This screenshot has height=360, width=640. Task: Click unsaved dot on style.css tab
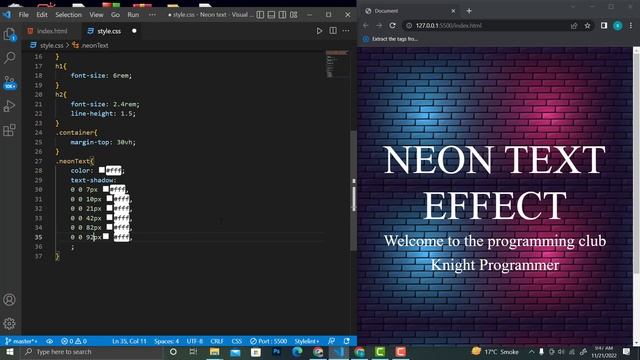[x=134, y=31]
